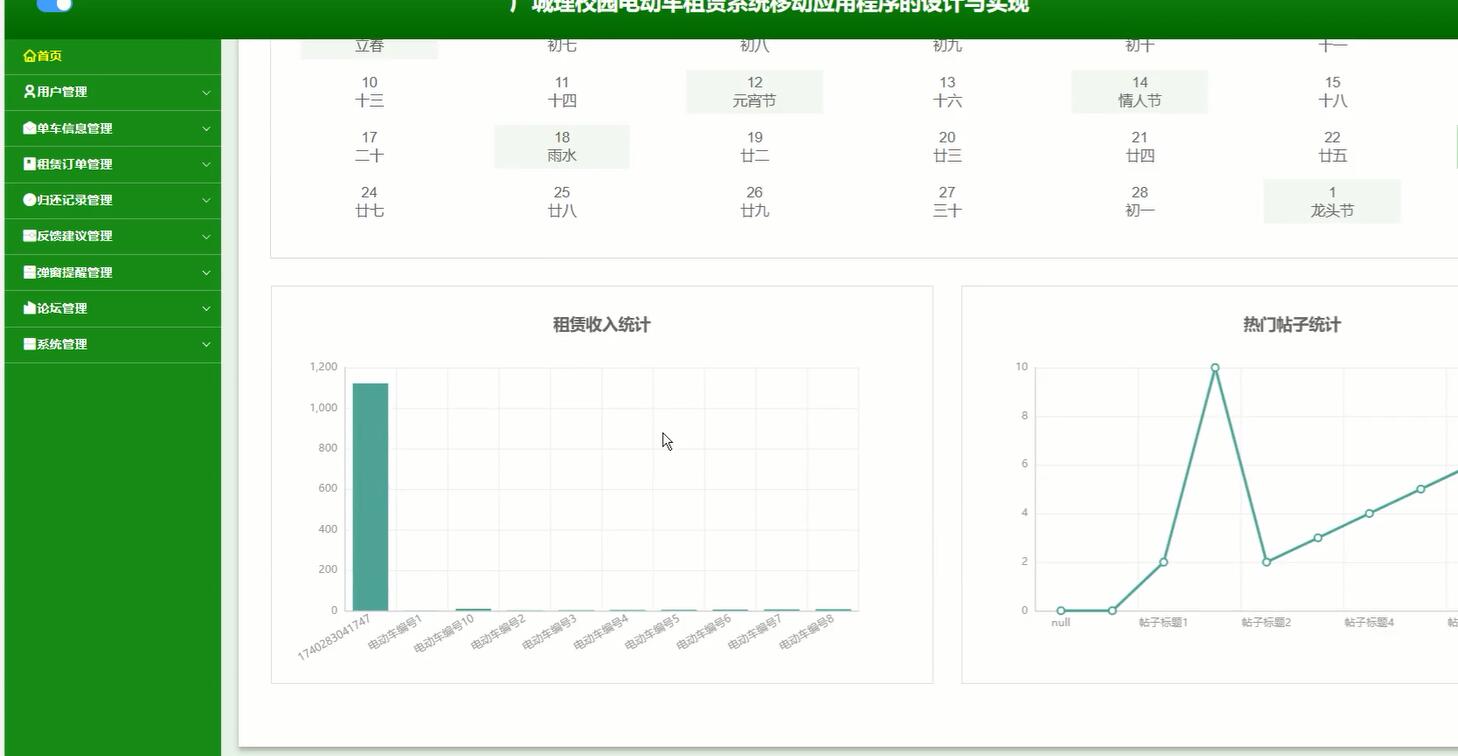
Task: Click the line chart point above null
Action: (x=1061, y=611)
